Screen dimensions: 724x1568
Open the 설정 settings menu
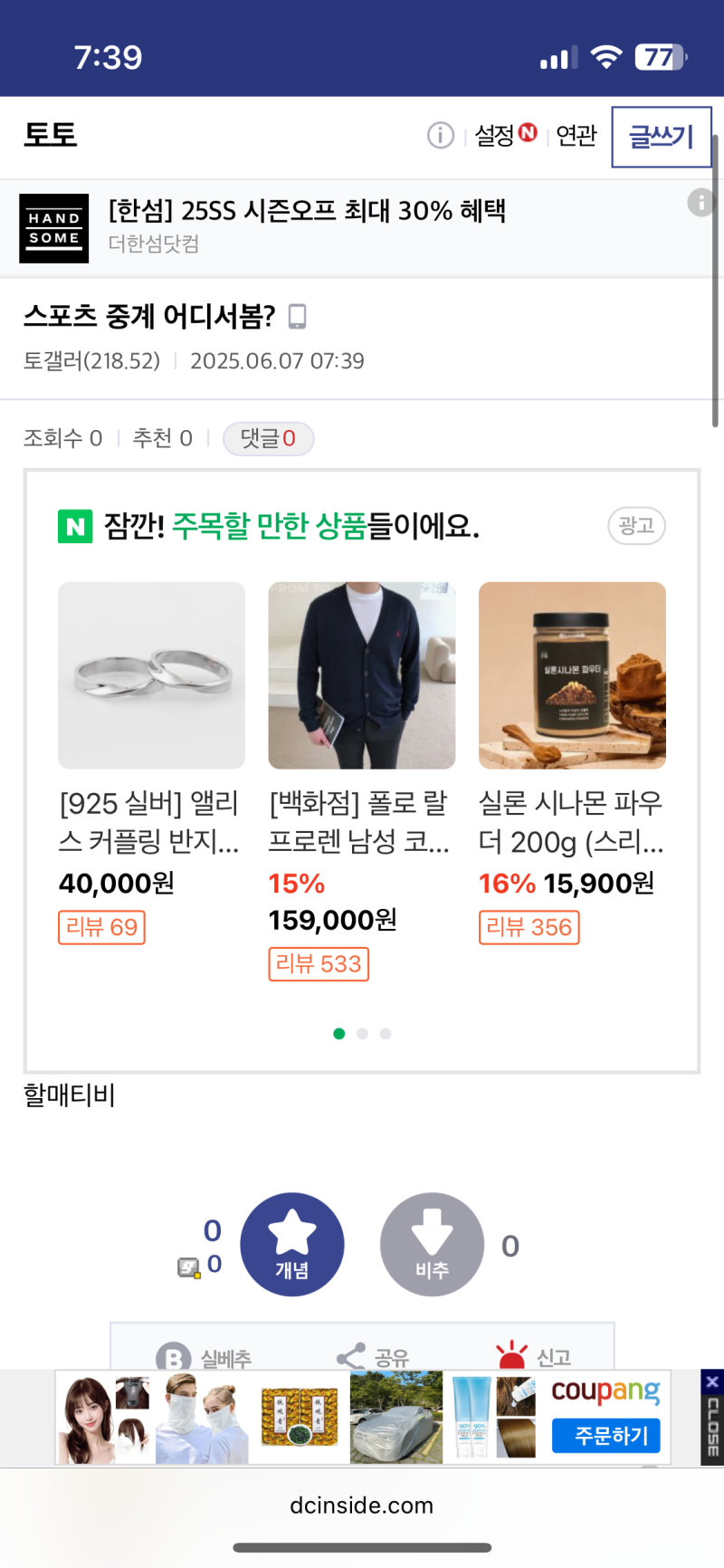[x=496, y=136]
